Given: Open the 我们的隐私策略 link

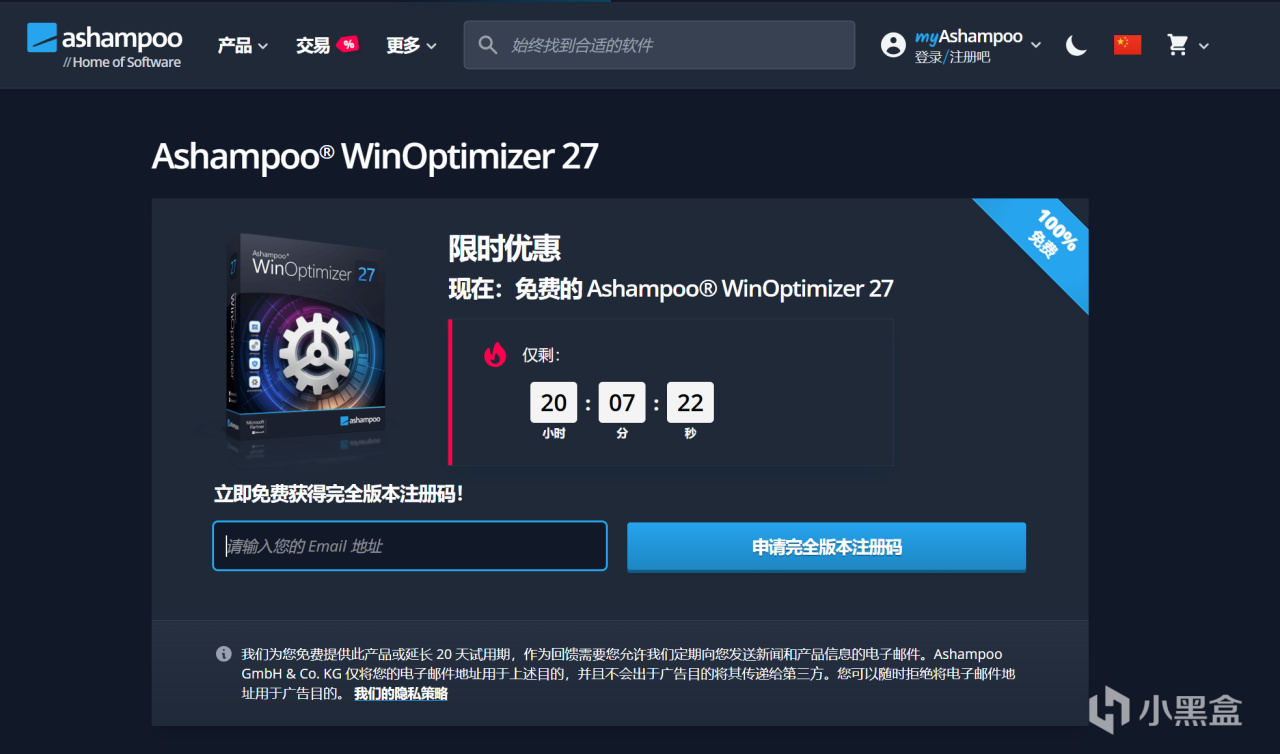Looking at the screenshot, I should [x=400, y=693].
